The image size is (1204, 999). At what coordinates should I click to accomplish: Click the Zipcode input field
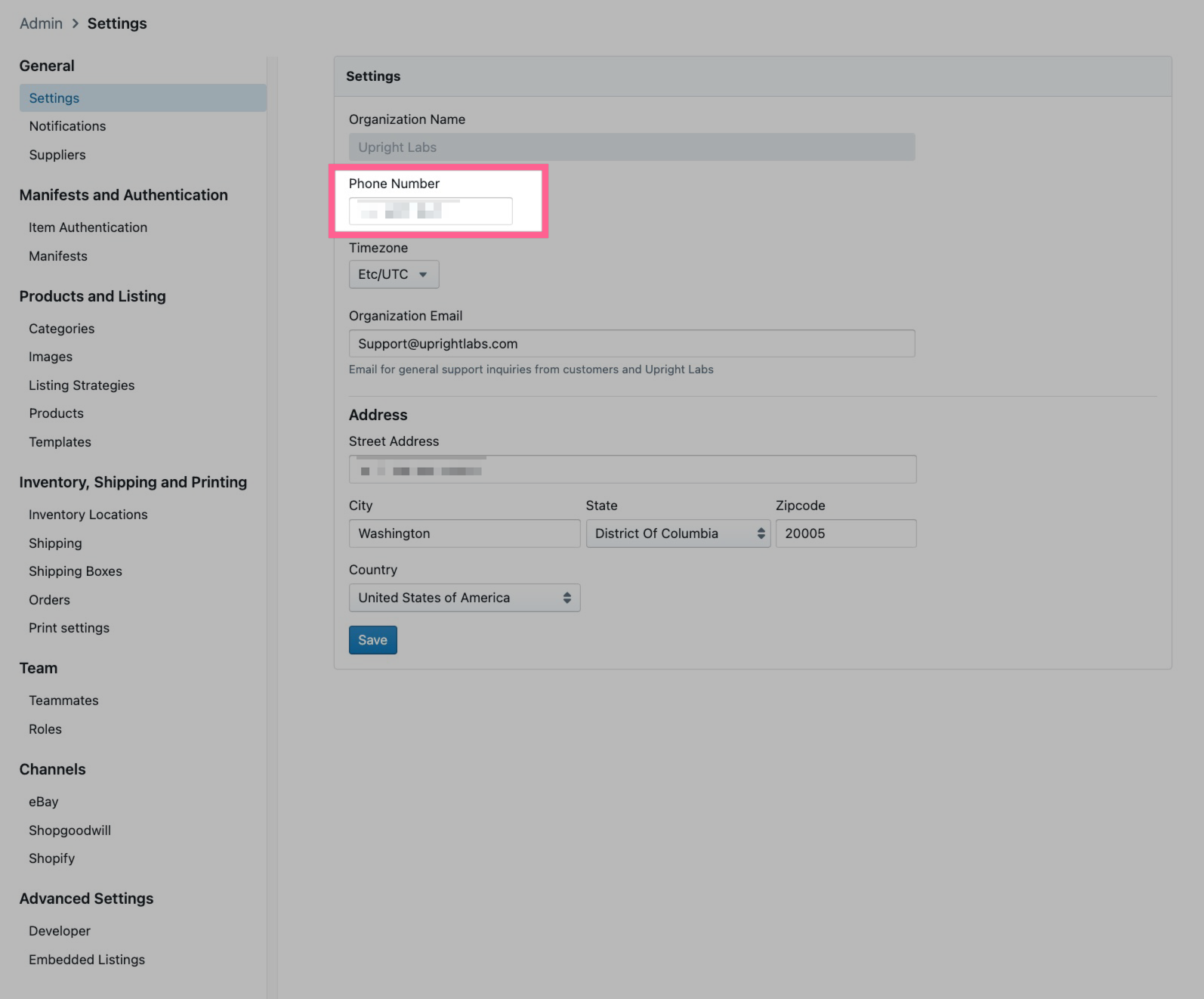pos(845,534)
